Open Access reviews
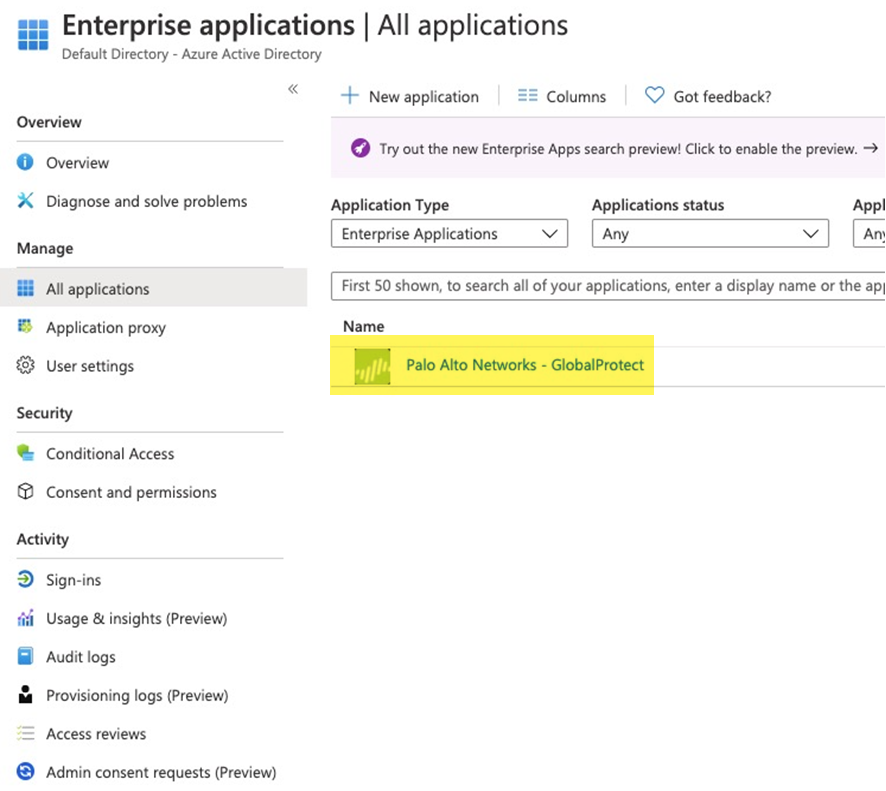Viewport: 886px width, 791px height. coord(96,734)
